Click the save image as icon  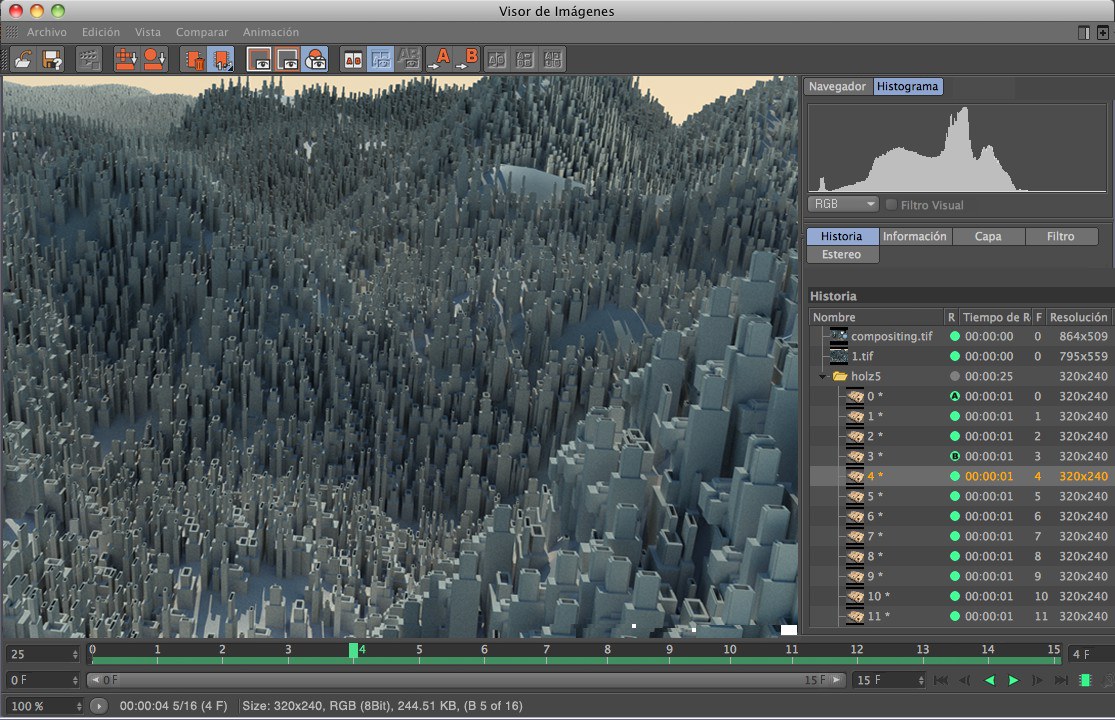pyautogui.click(x=52, y=60)
